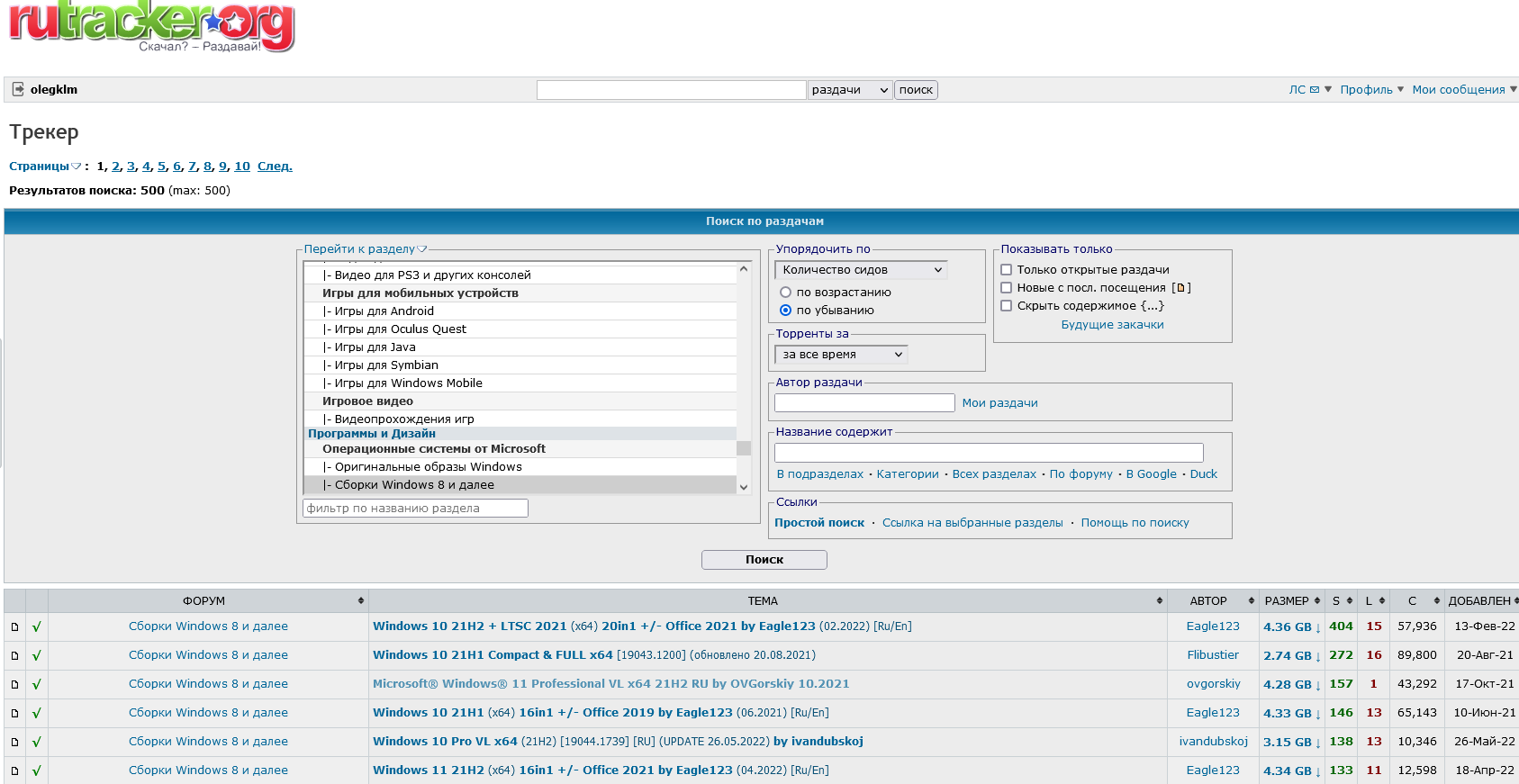
Task: Open the Количество сидов sort dropdown
Action: [862, 270]
